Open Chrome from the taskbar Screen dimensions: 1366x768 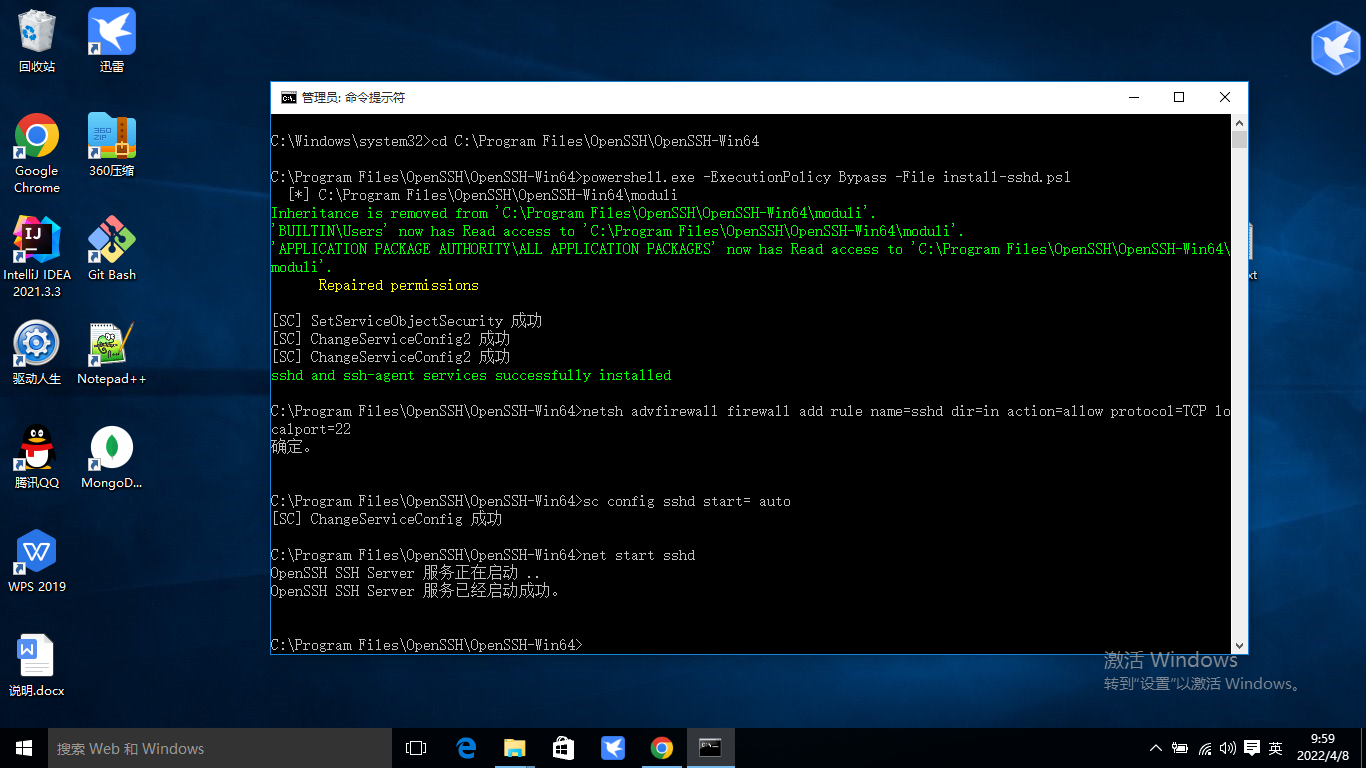(662, 748)
